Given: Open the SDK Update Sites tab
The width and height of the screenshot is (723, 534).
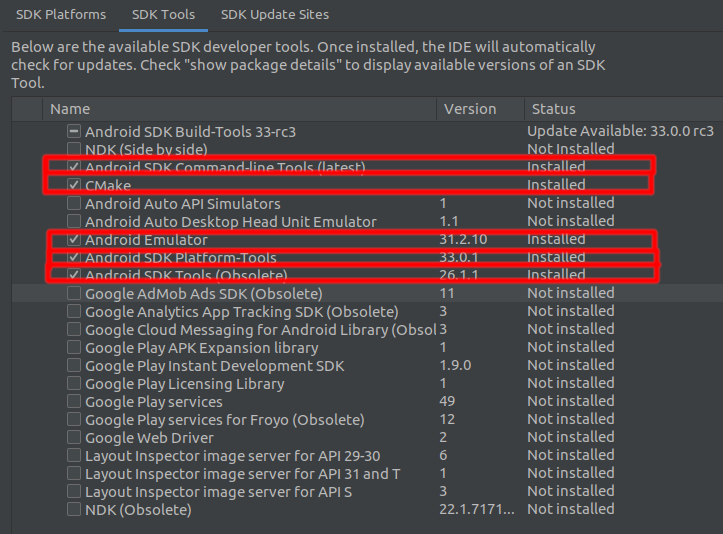Looking at the screenshot, I should click(275, 15).
